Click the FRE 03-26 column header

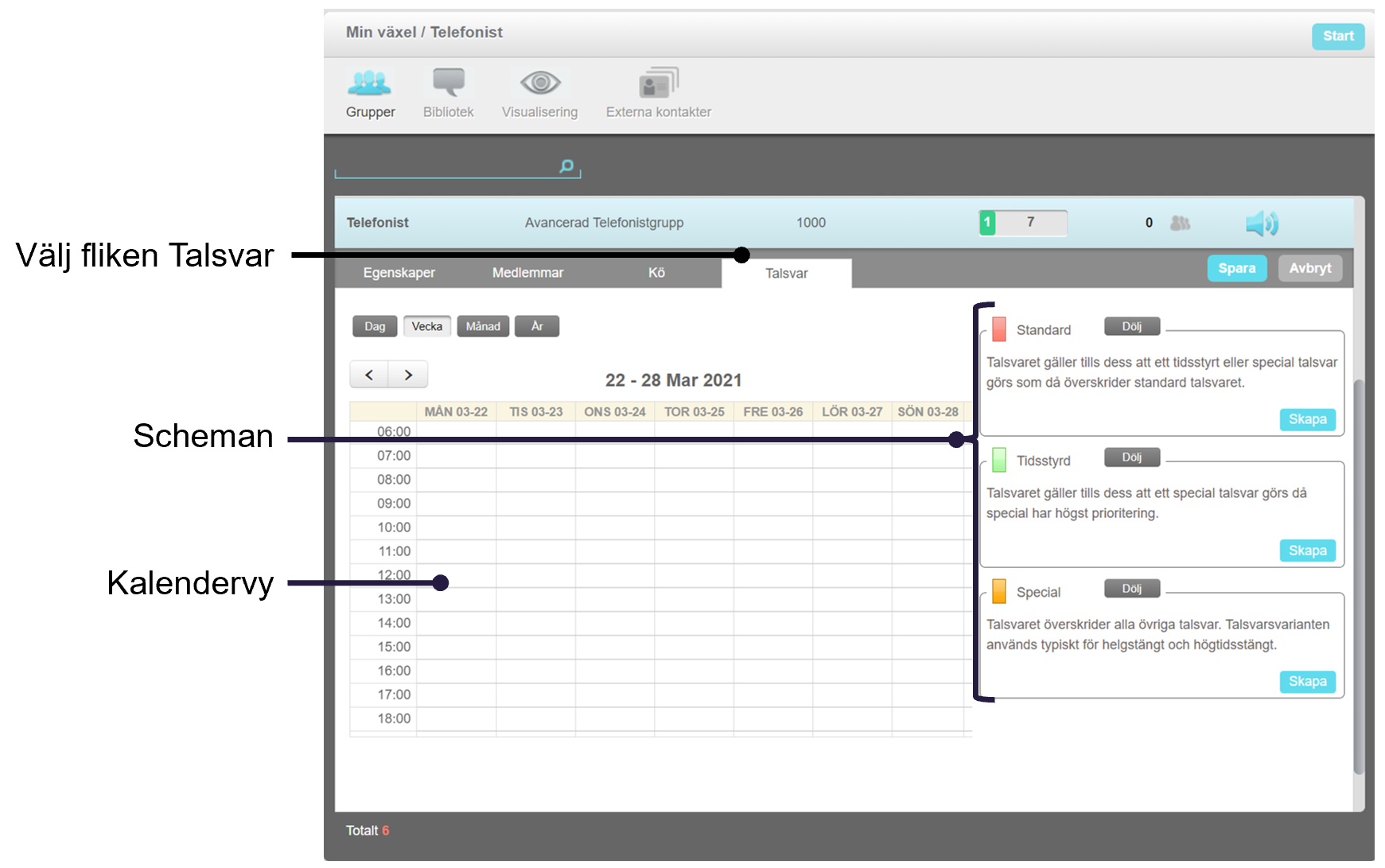773,411
